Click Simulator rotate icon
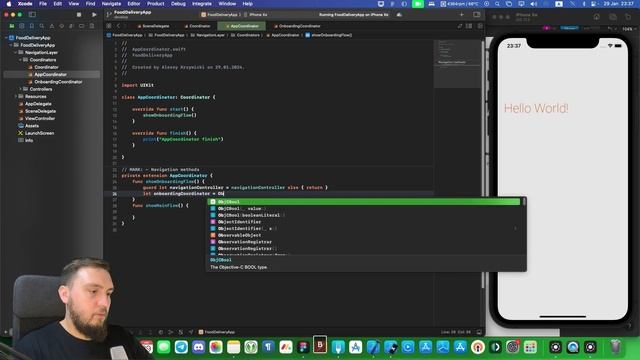 click(628, 17)
